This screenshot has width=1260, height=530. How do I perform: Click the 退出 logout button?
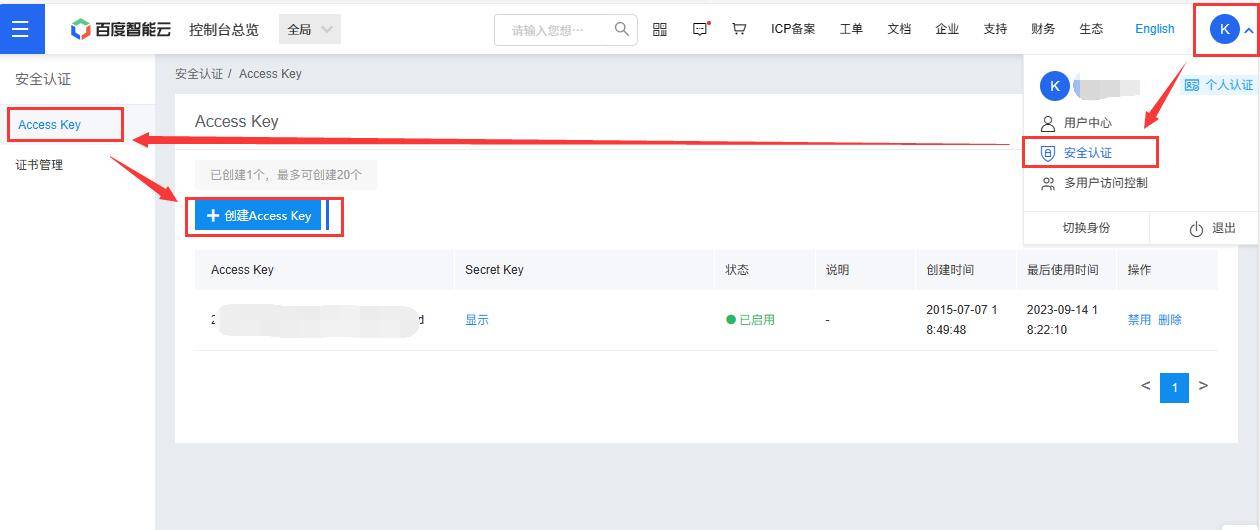(x=1212, y=228)
